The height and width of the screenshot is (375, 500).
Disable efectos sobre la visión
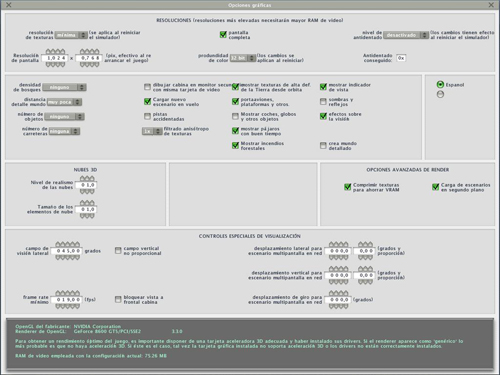pos(323,116)
